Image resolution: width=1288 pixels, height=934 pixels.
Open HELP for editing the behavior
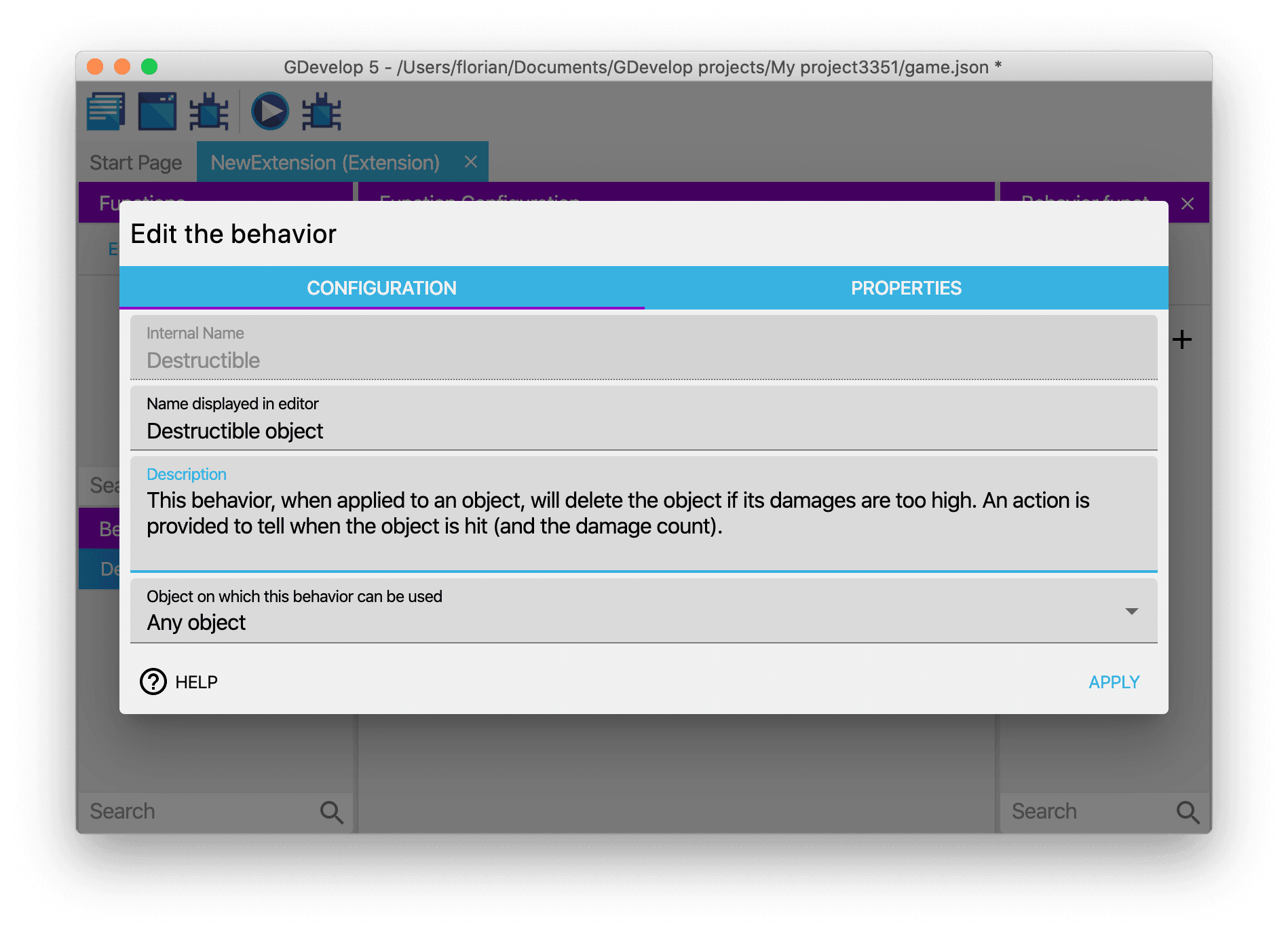pos(179,681)
